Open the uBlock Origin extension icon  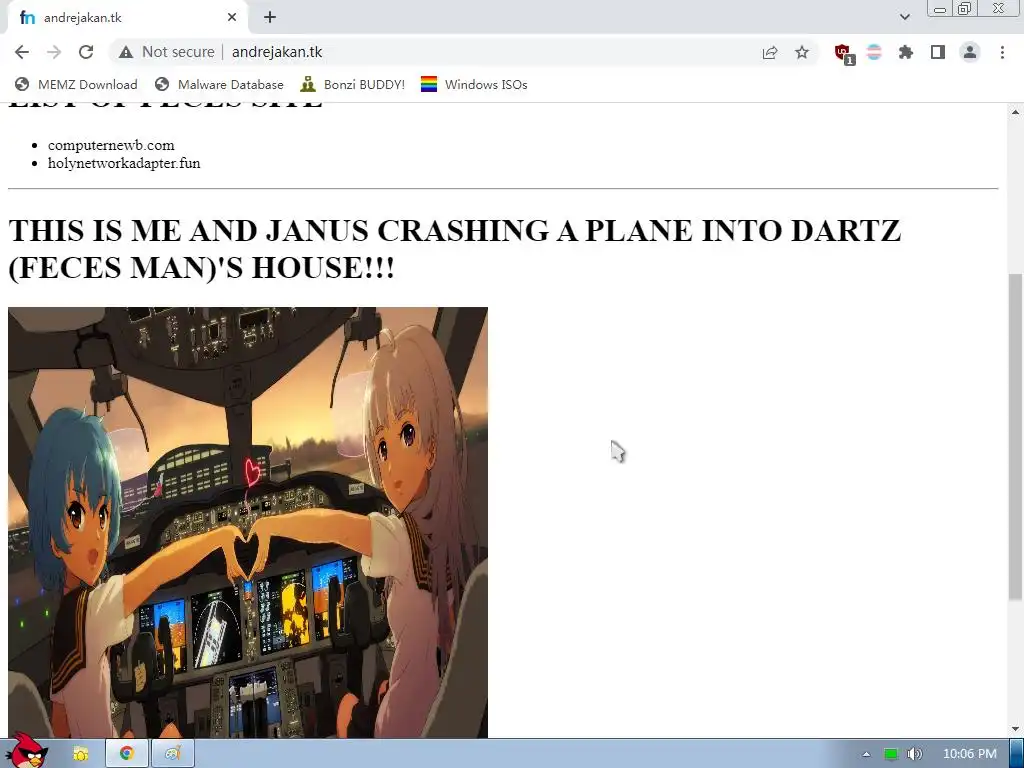click(843, 53)
